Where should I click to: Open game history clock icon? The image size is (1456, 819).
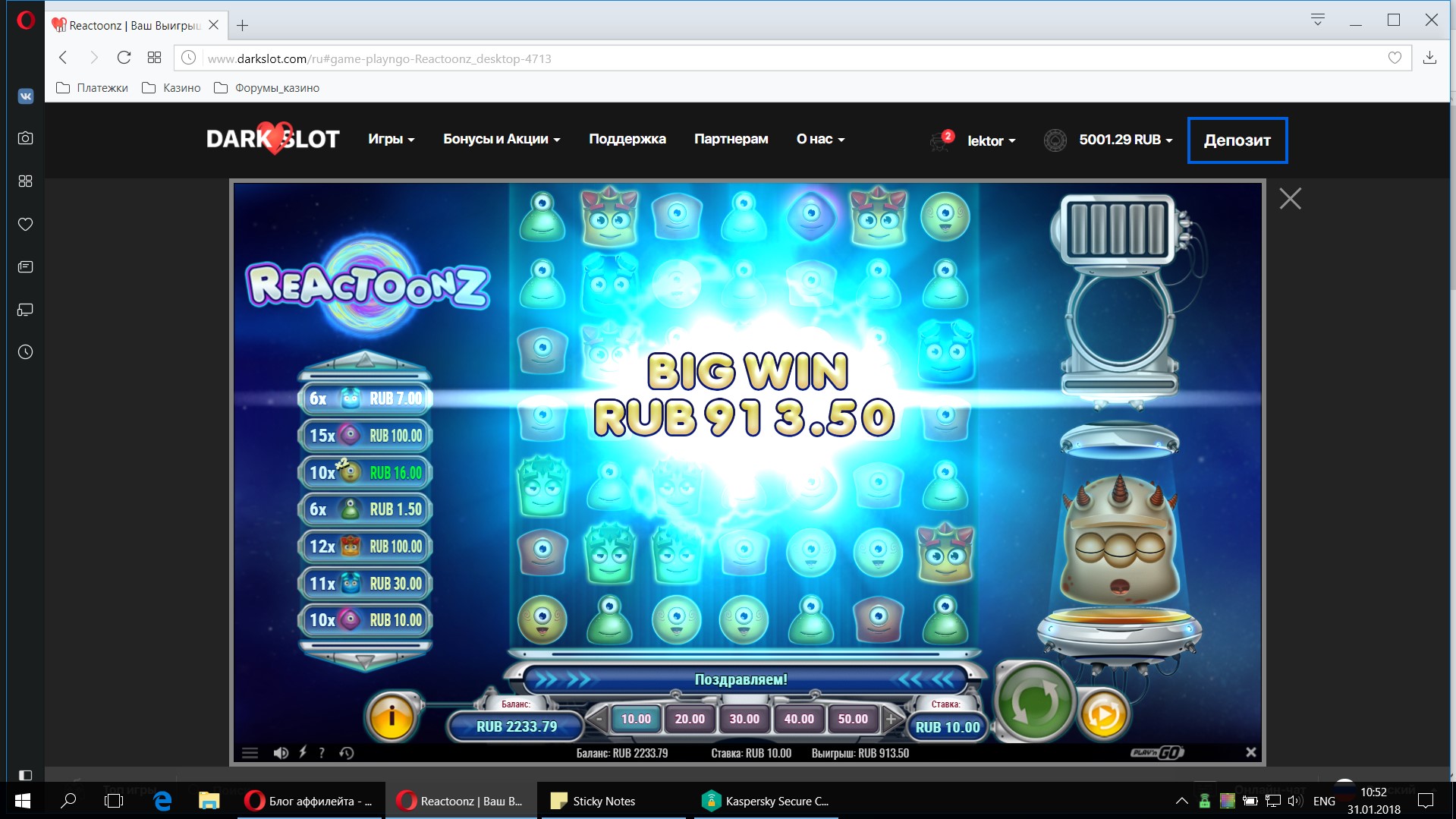pos(347,753)
